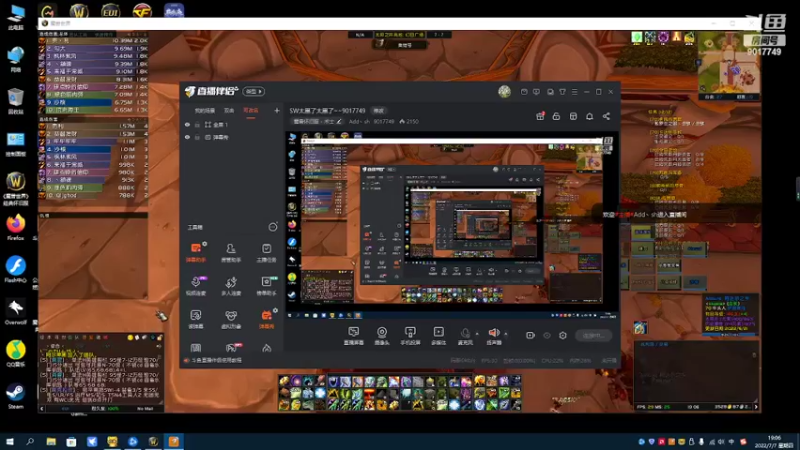Open the ranking list assistant tool (榜单助手)
The image size is (800, 450).
(266, 286)
